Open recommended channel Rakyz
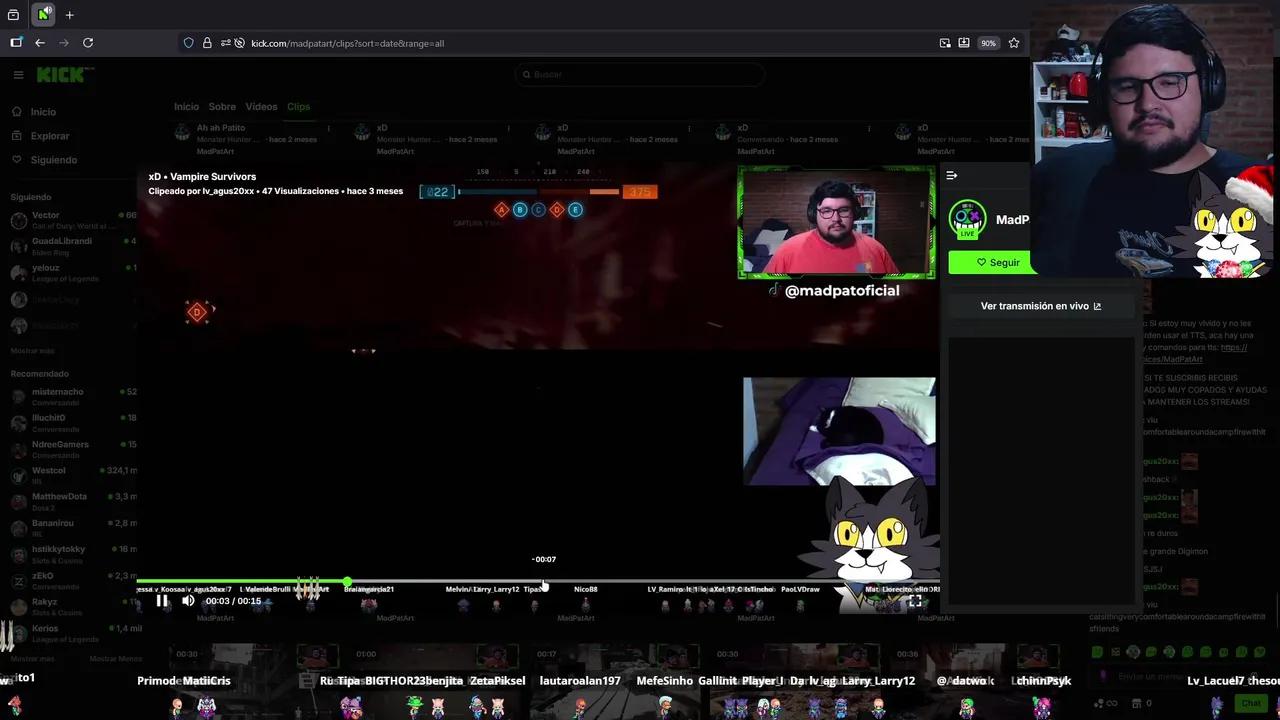 [x=72, y=606]
